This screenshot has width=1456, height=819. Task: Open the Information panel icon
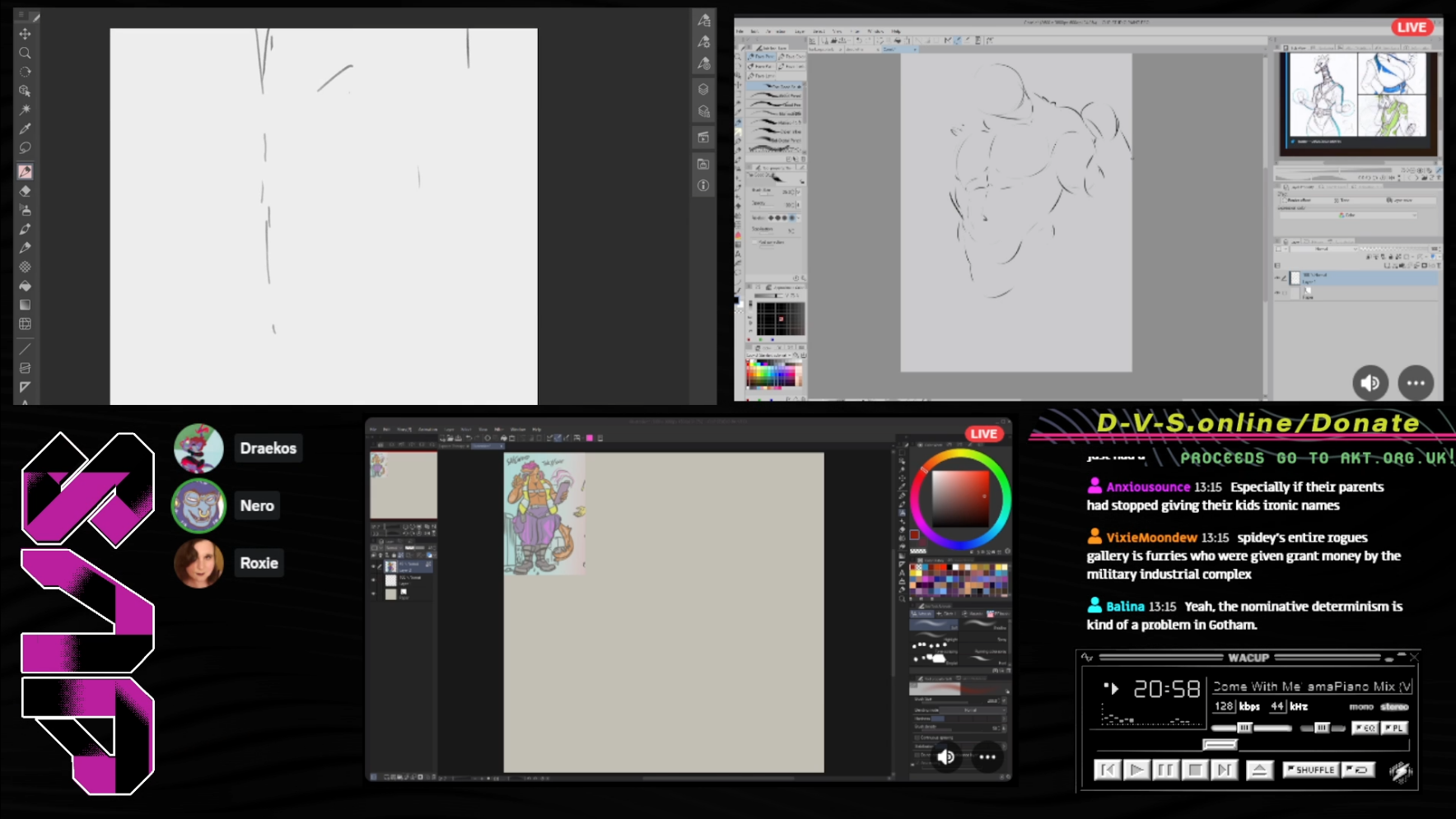pyautogui.click(x=703, y=186)
